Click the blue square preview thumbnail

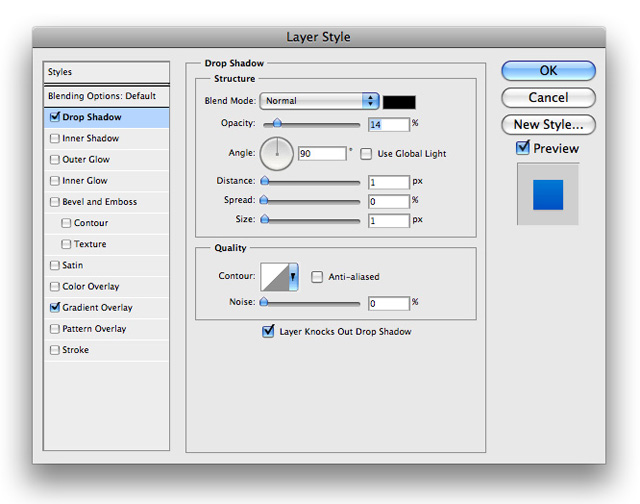(548, 195)
